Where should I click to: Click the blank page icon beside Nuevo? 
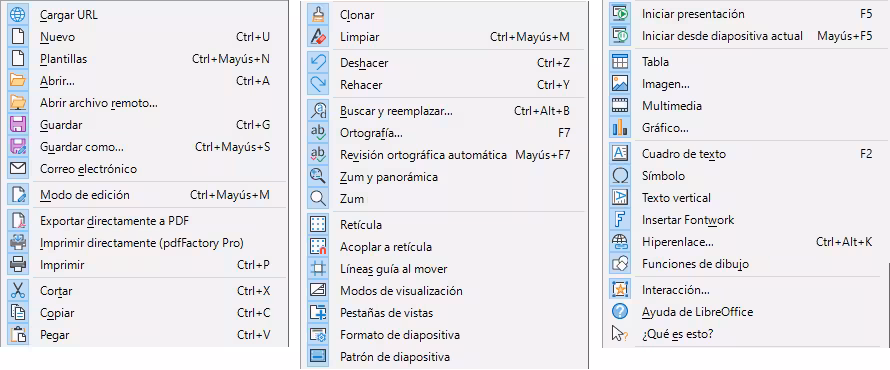tap(18, 37)
